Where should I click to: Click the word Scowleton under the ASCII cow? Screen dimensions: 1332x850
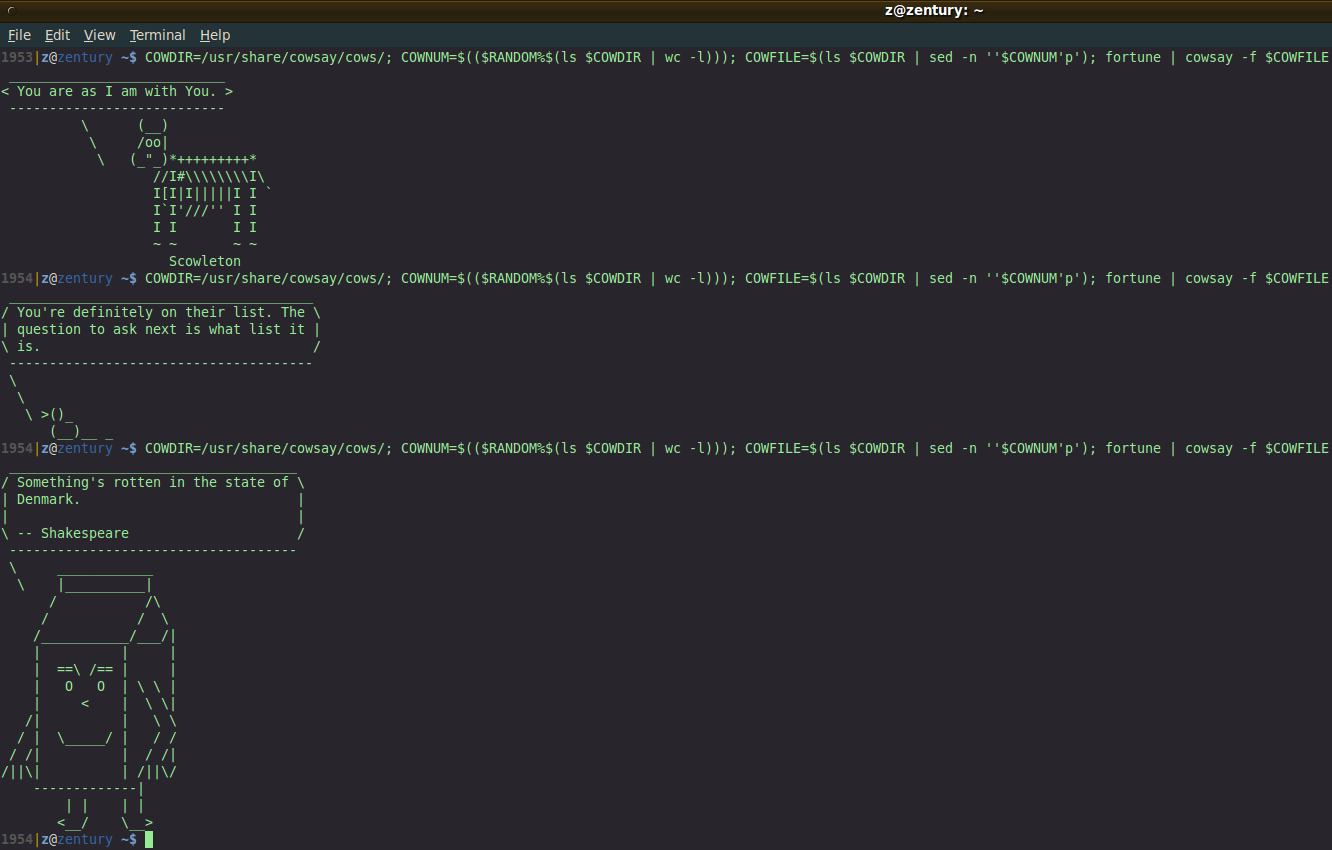[x=205, y=261]
